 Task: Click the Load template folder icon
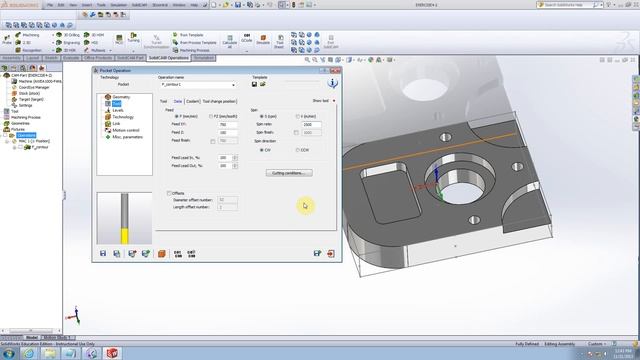[x=263, y=84]
